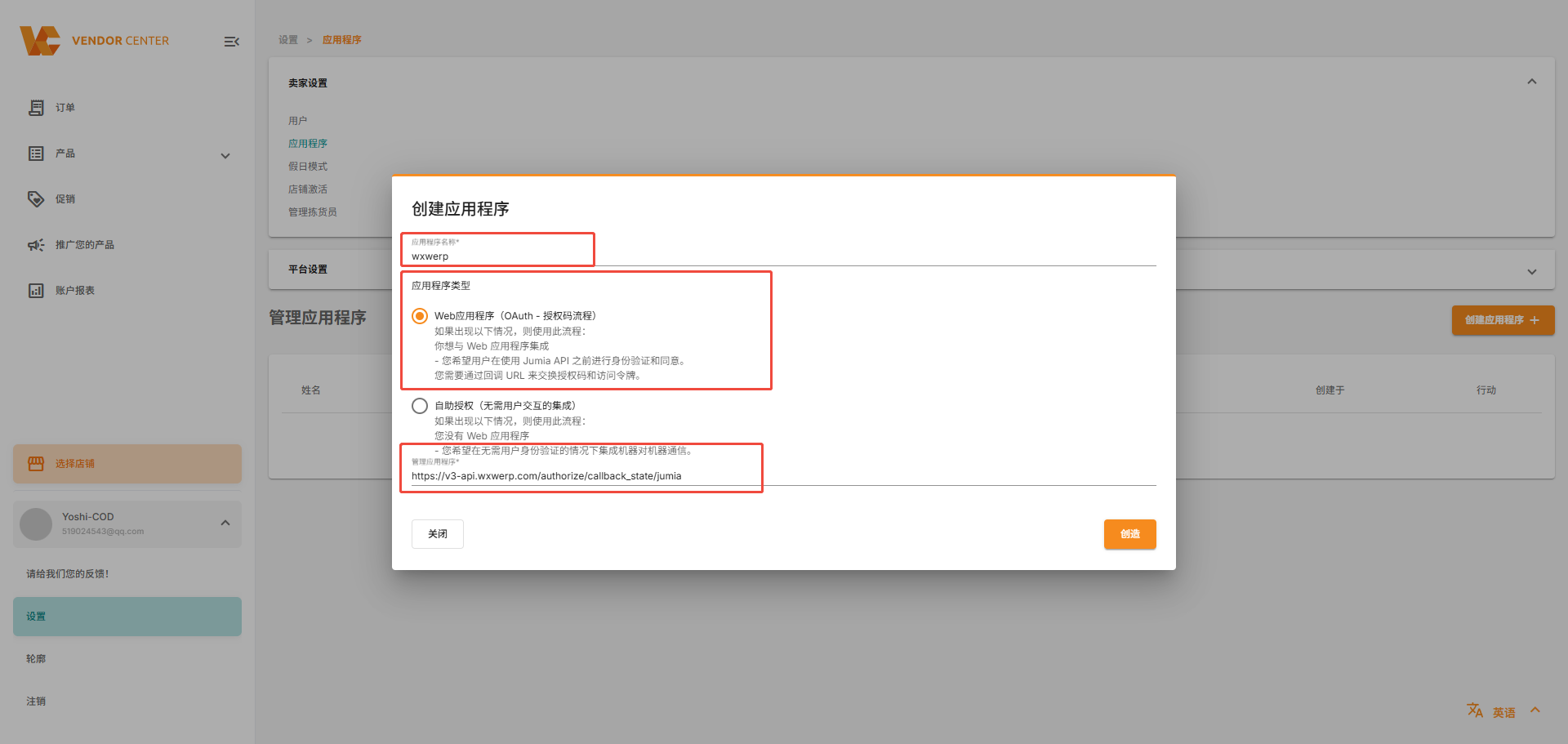Click the orange 创造 button
The height and width of the screenshot is (744, 1568).
(x=1129, y=534)
